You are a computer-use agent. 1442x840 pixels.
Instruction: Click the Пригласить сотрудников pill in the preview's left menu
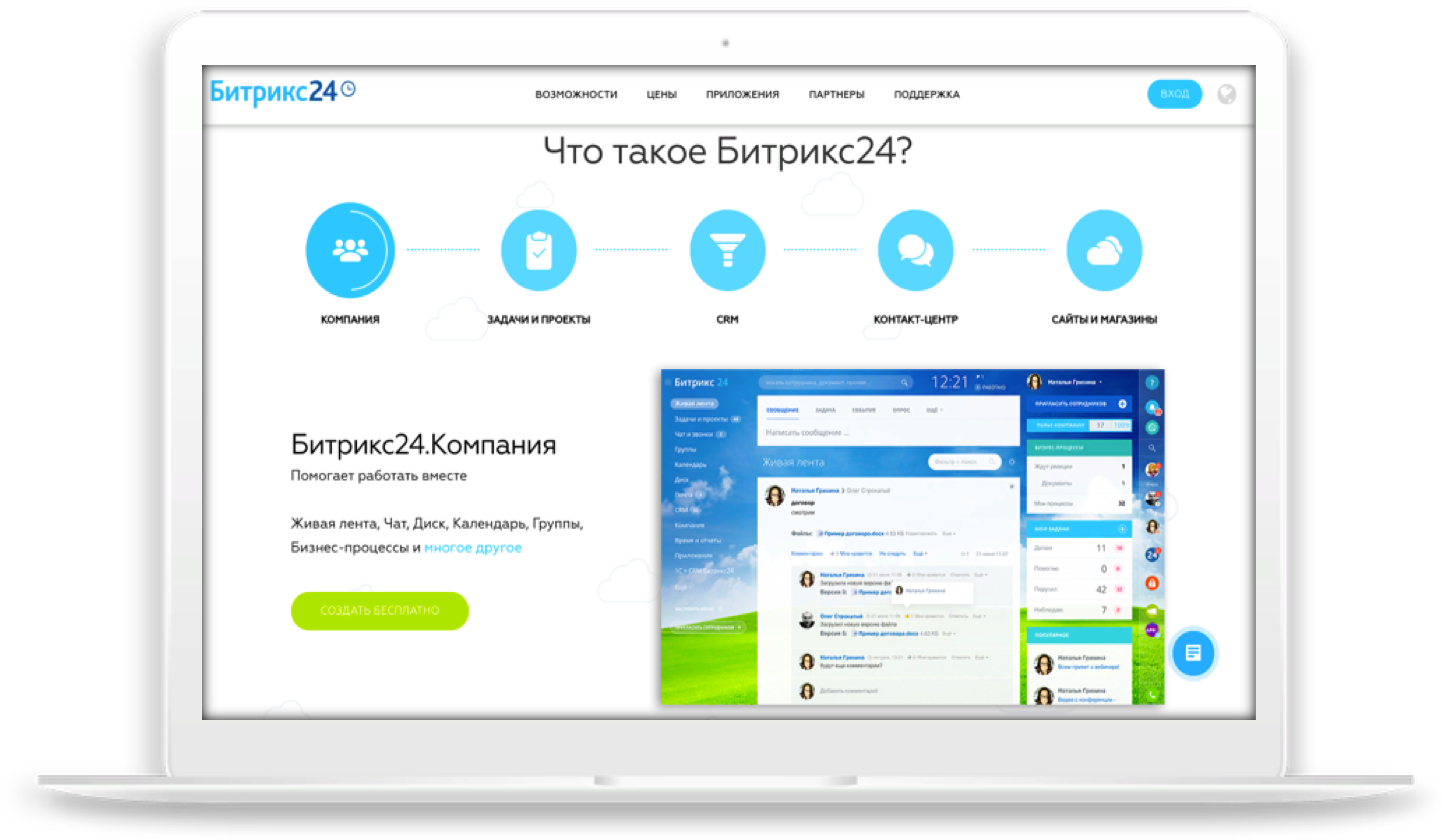point(708,627)
